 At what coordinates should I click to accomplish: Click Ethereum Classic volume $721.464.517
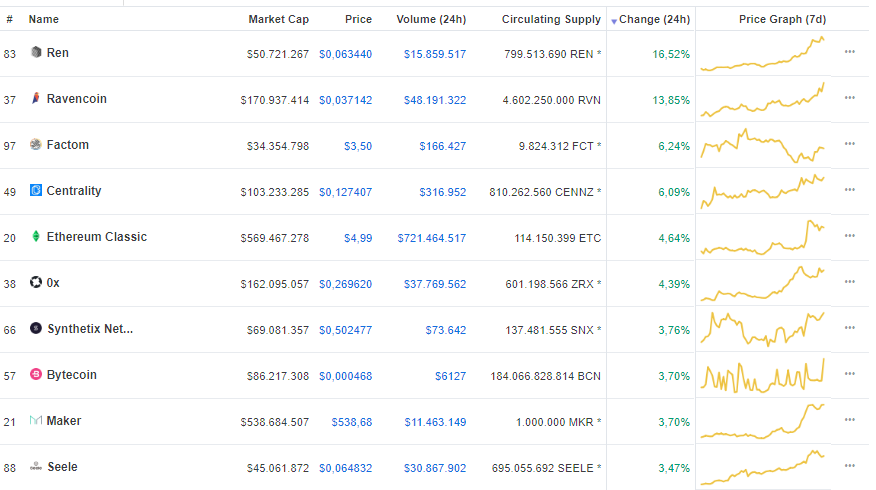click(431, 238)
